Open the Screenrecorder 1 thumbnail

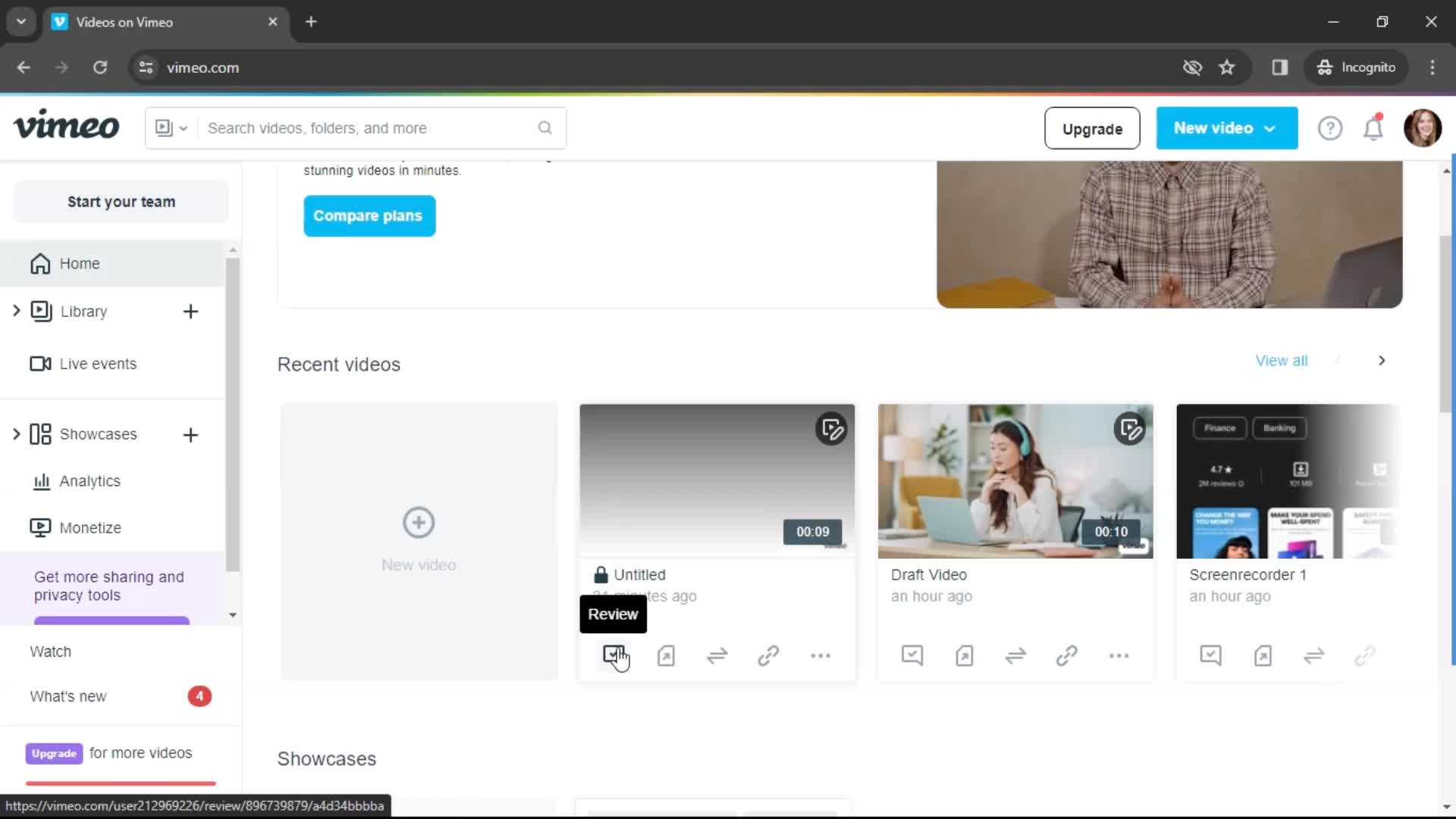pos(1287,481)
